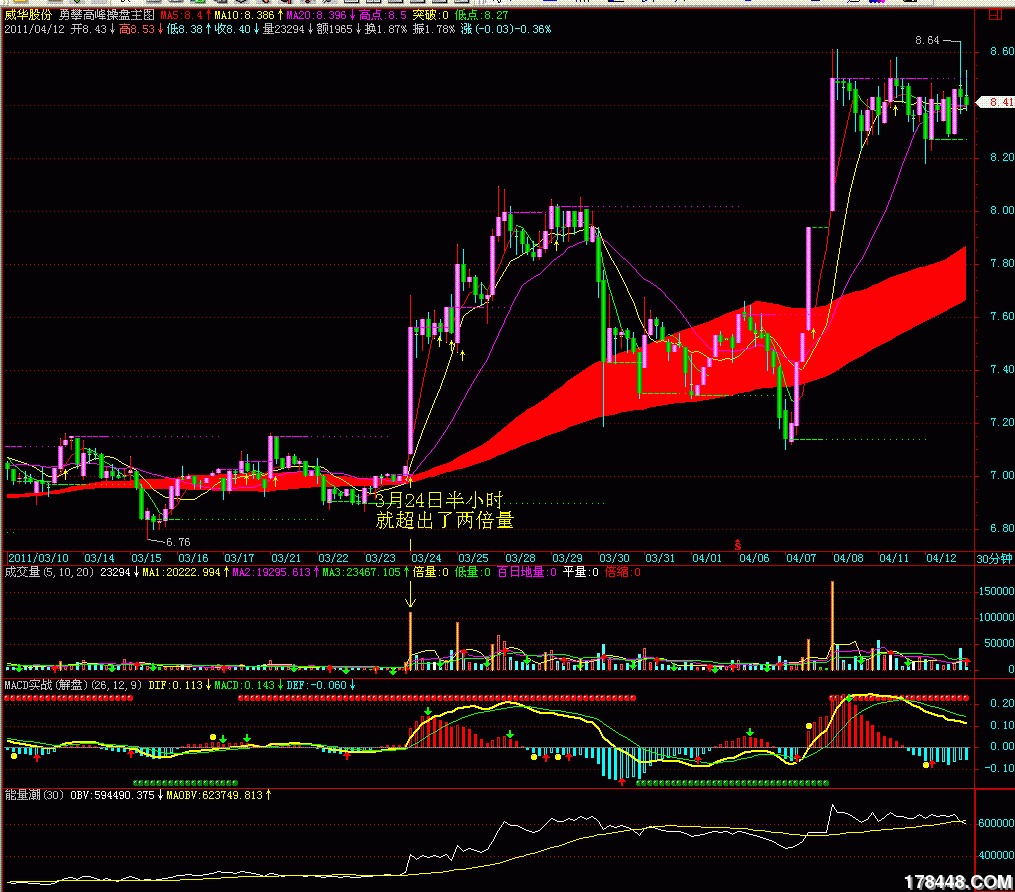The image size is (1015, 892).
Task: Click the 勇攀高峰操盘主图 indicator title
Action: tap(107, 15)
